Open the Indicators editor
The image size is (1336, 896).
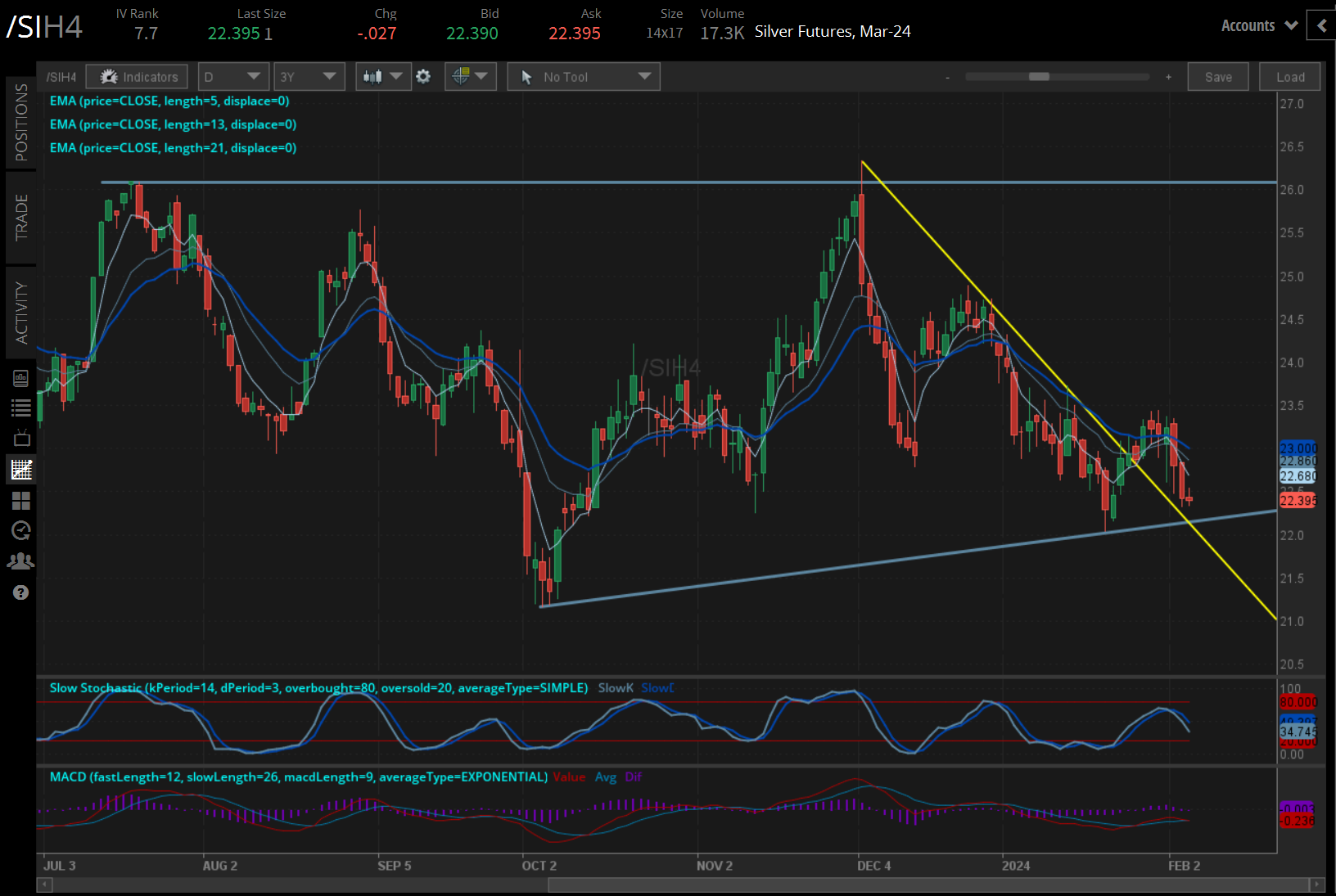point(136,76)
